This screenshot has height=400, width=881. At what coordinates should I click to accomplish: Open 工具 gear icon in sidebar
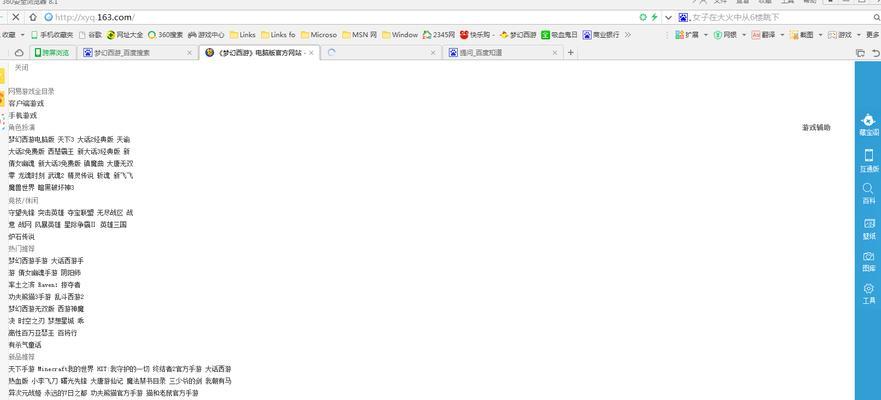click(x=869, y=294)
